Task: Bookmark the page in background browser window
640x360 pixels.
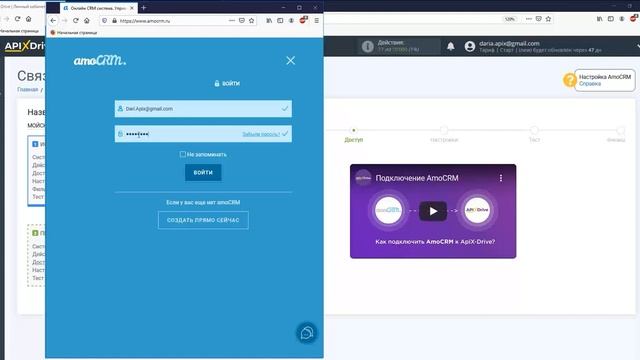Action: click(548, 19)
